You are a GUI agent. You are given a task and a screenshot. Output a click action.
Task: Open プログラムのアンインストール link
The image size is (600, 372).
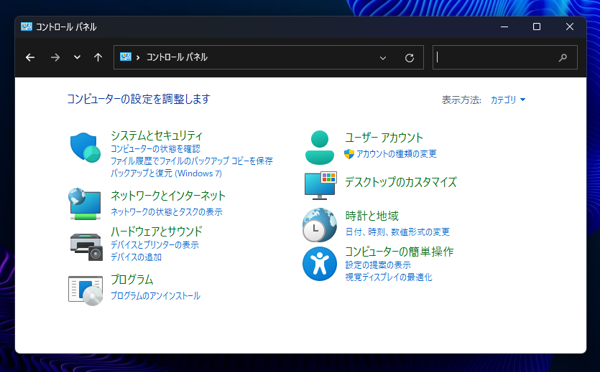pos(155,296)
